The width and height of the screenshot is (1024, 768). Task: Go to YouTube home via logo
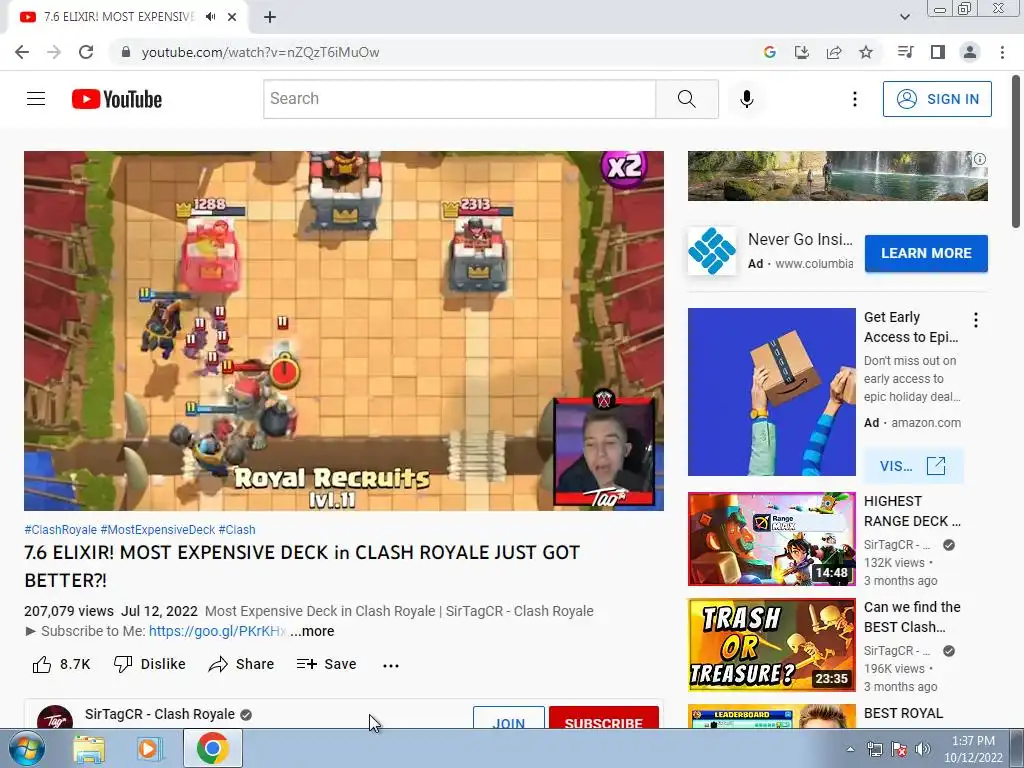[x=117, y=99]
